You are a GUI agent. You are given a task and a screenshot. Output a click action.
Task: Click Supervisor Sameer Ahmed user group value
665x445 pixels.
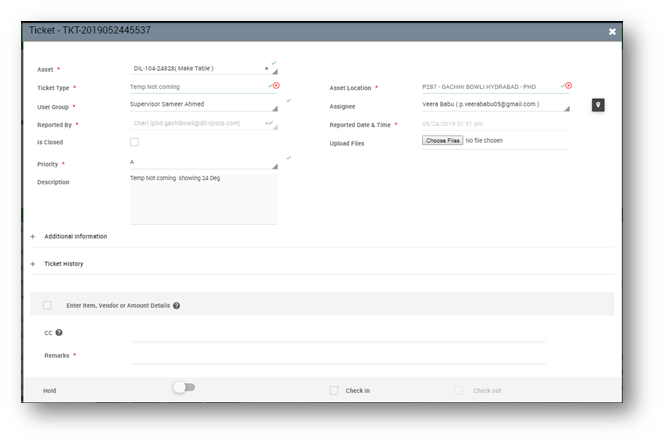167,104
